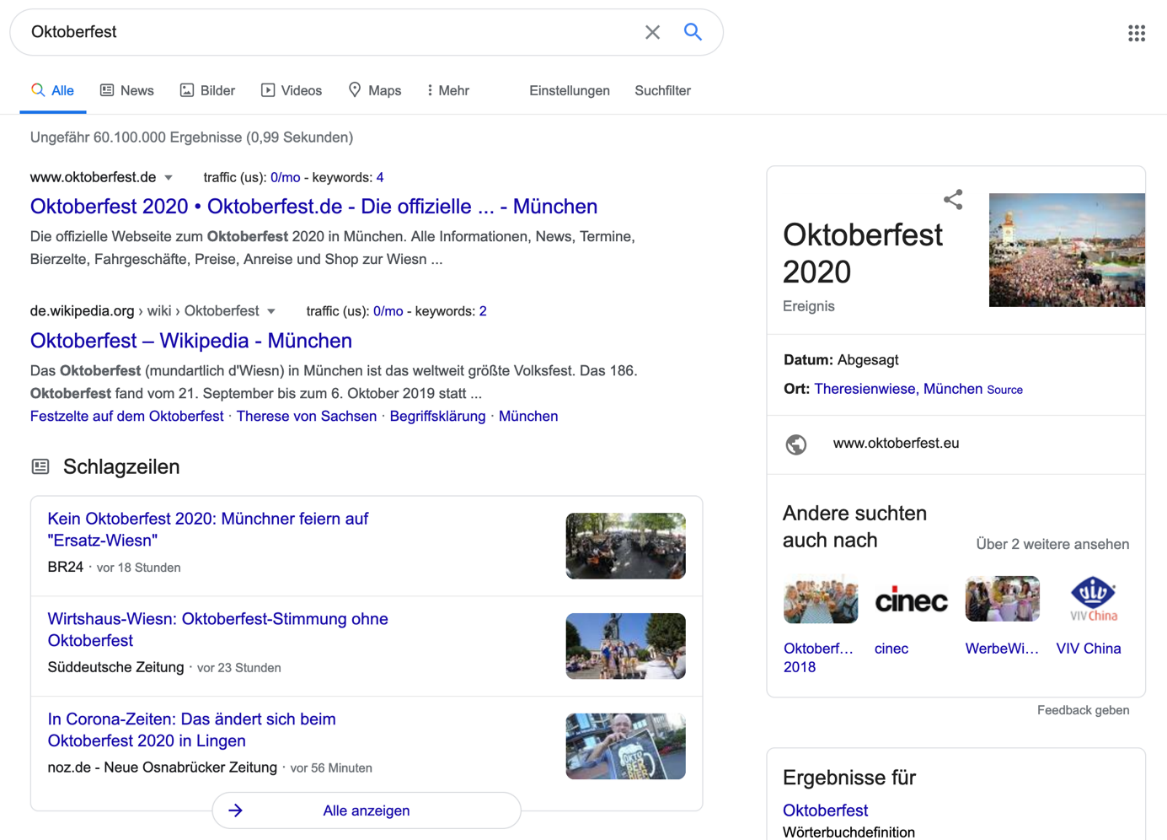Open the Oktoberfest 2020 official website result
Viewport: 1167px width, 840px height.
click(313, 206)
